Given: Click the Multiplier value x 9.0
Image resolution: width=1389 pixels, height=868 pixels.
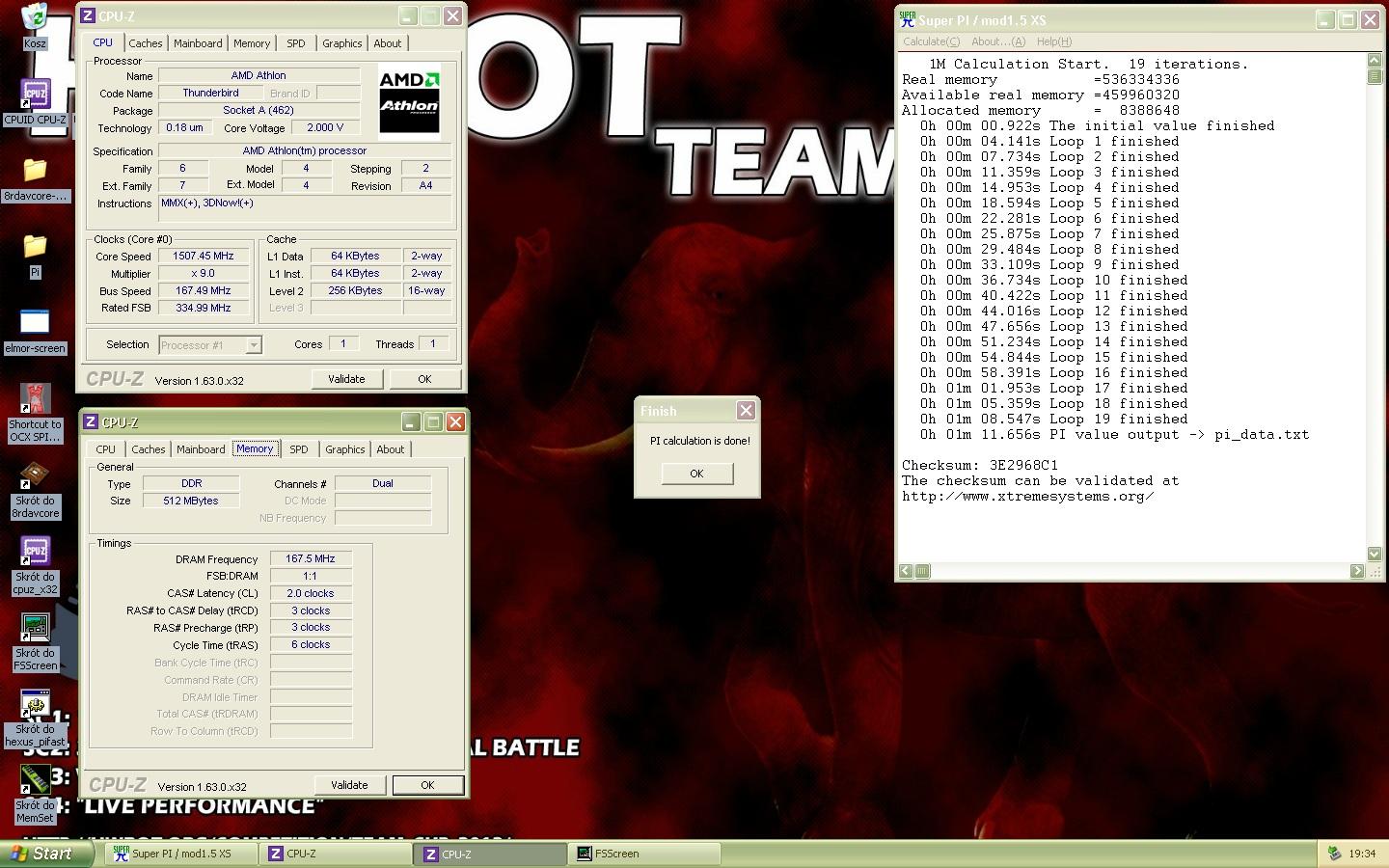Looking at the screenshot, I should [x=203, y=274].
